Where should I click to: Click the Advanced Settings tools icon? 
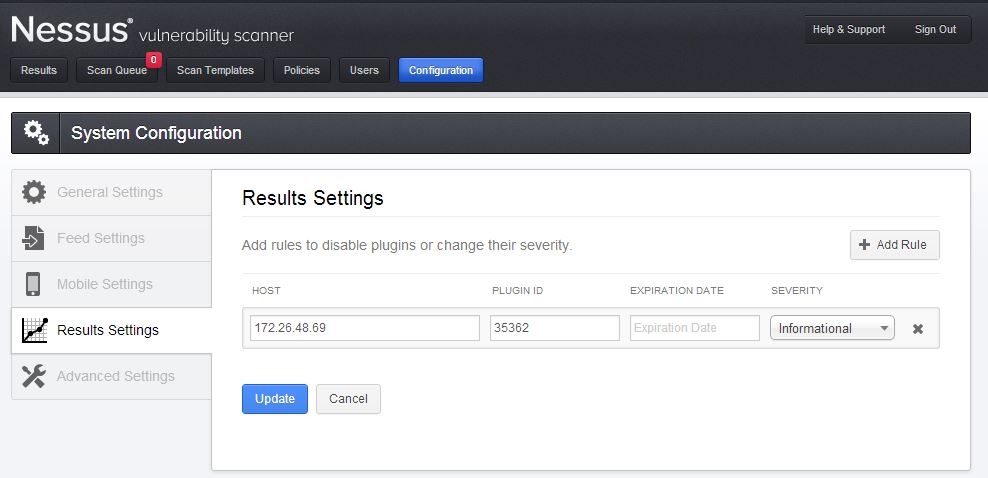coord(34,376)
